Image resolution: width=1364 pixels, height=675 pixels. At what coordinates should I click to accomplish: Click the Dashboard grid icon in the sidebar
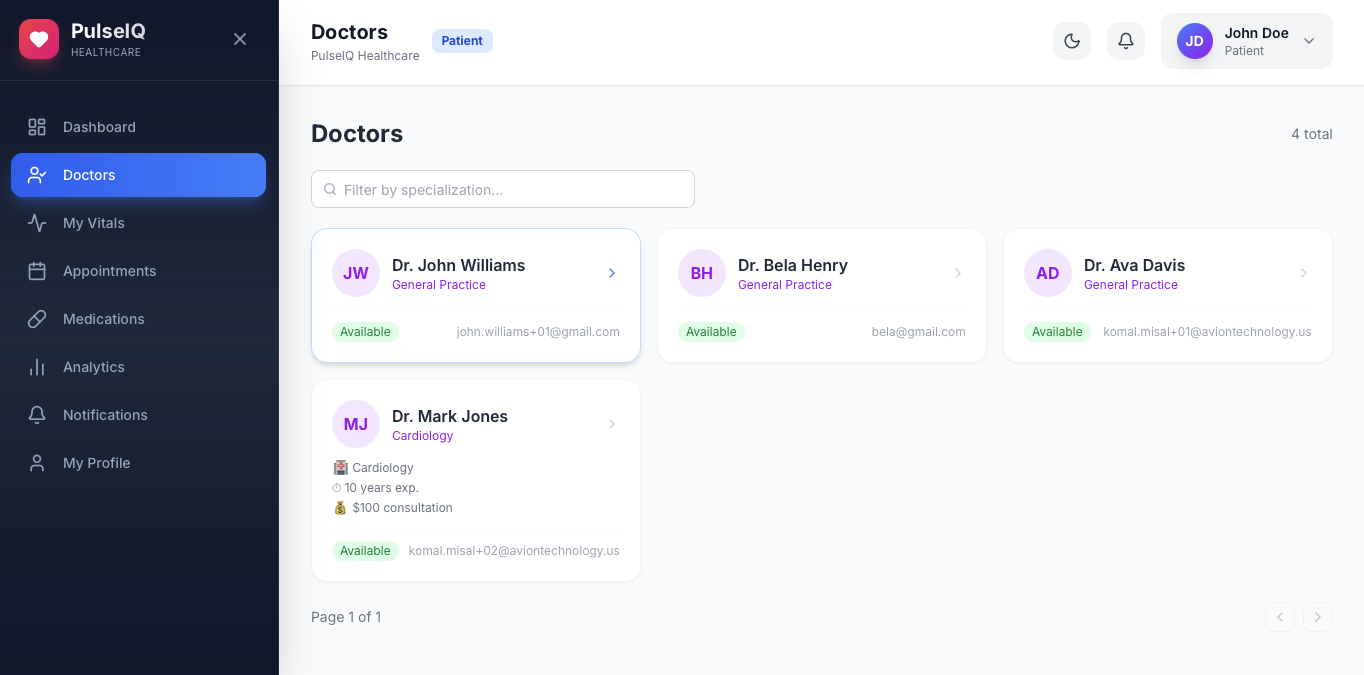click(x=37, y=127)
